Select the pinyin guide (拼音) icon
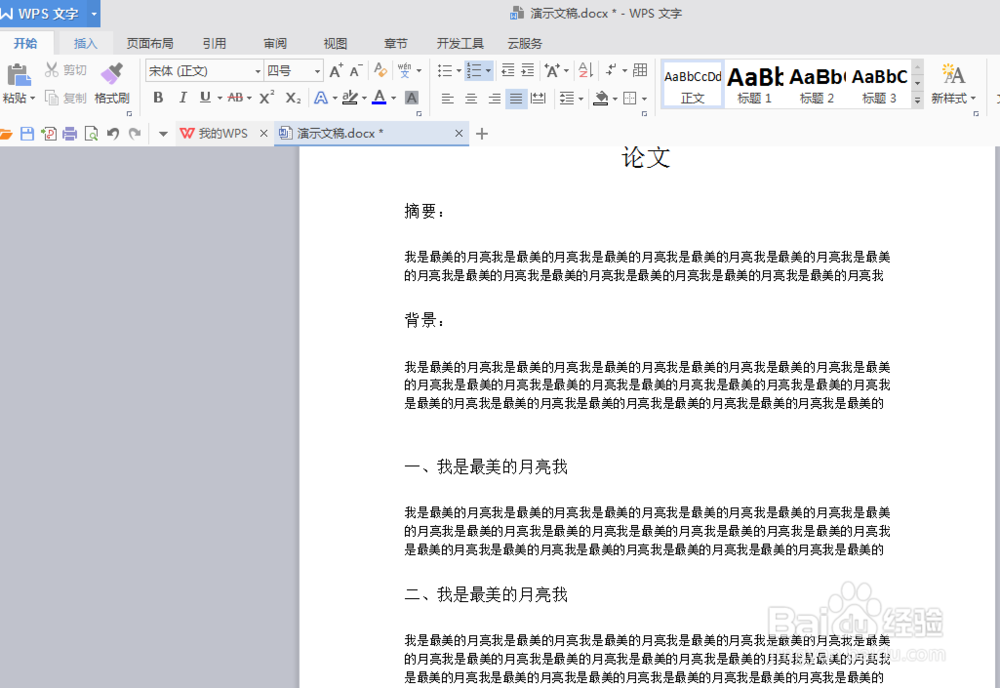Screen dimensions: 1000x688 [x=402, y=68]
